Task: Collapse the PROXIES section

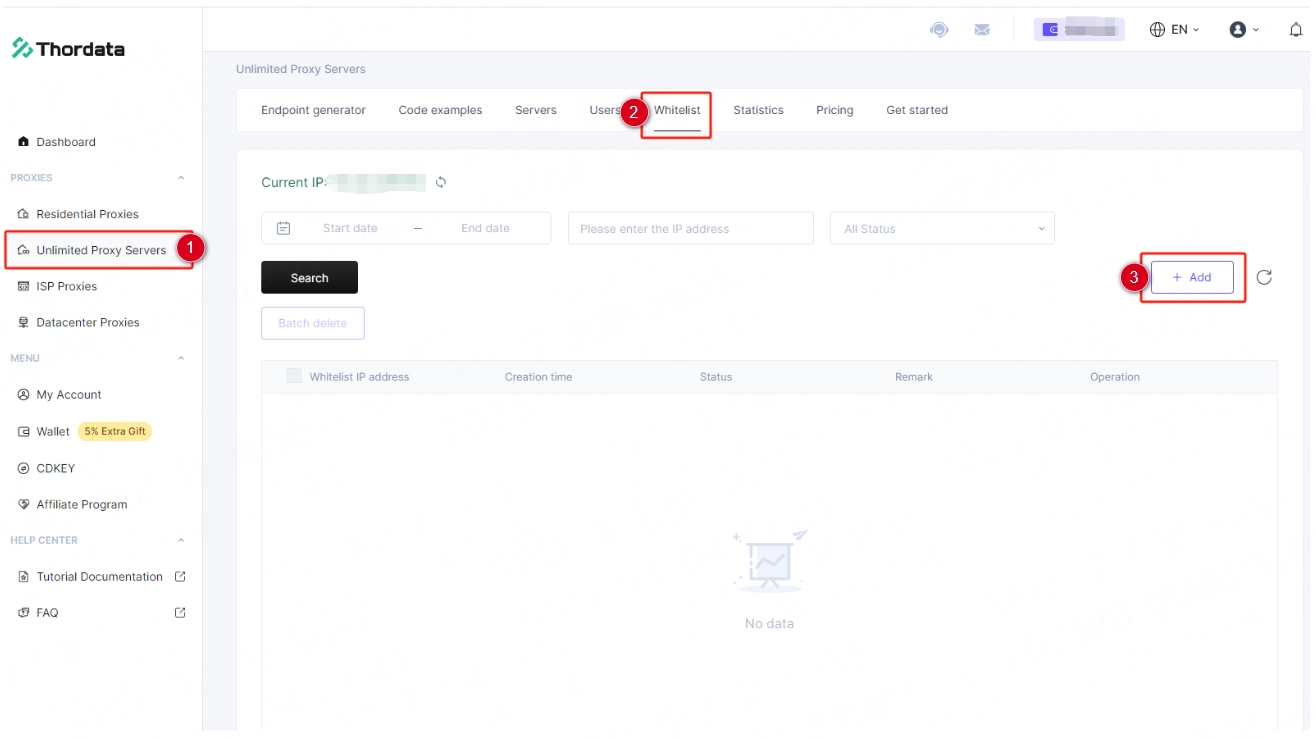Action: click(x=181, y=178)
